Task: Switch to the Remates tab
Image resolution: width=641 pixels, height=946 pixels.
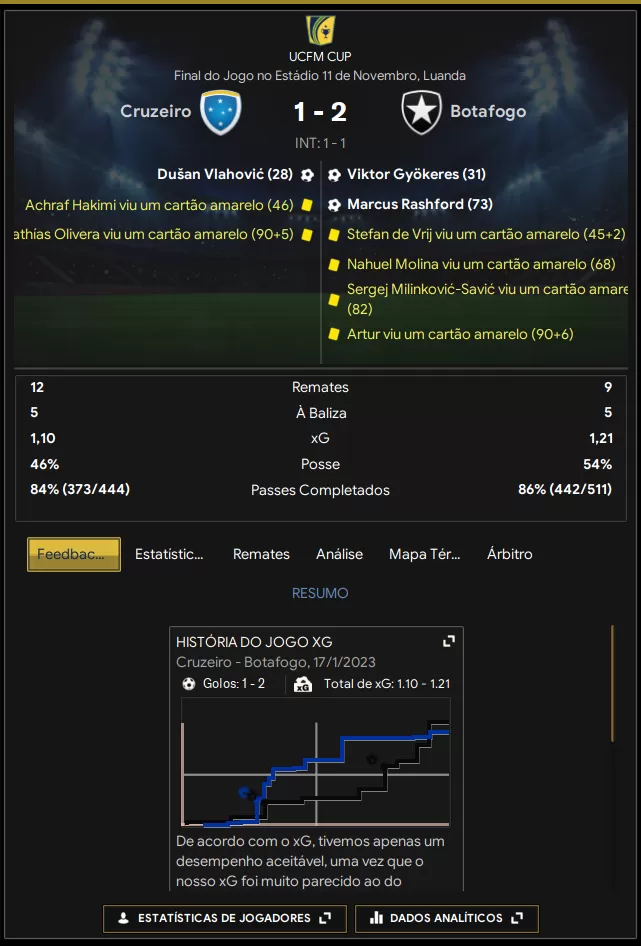Action: click(x=261, y=554)
